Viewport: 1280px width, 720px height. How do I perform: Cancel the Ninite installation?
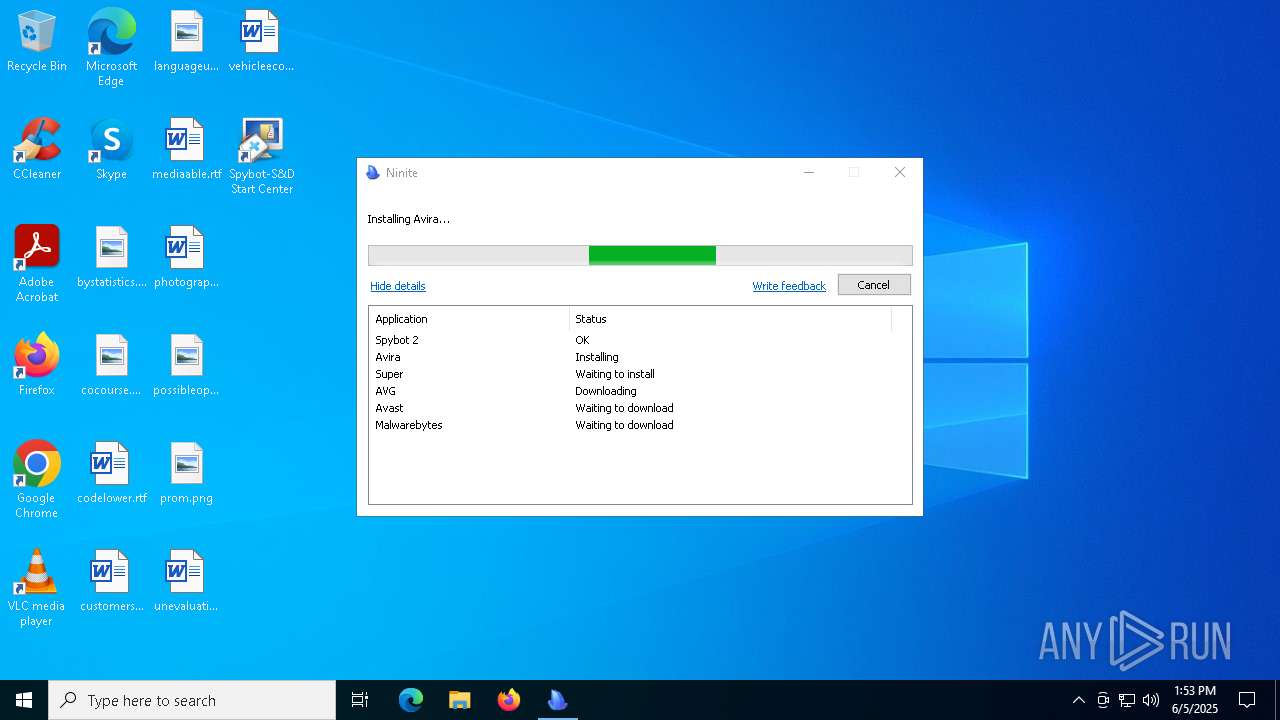pyautogui.click(x=873, y=285)
